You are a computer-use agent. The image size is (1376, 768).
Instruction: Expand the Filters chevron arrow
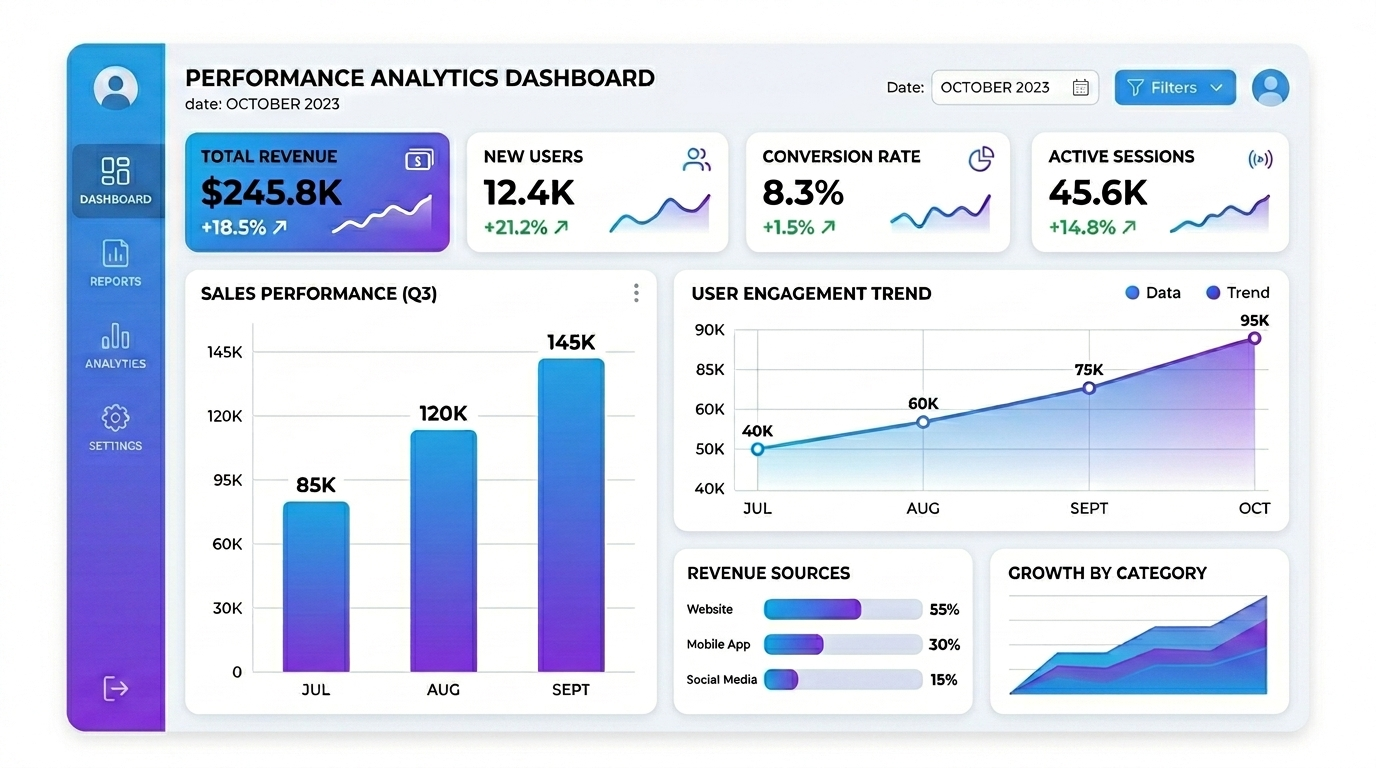coord(1216,88)
